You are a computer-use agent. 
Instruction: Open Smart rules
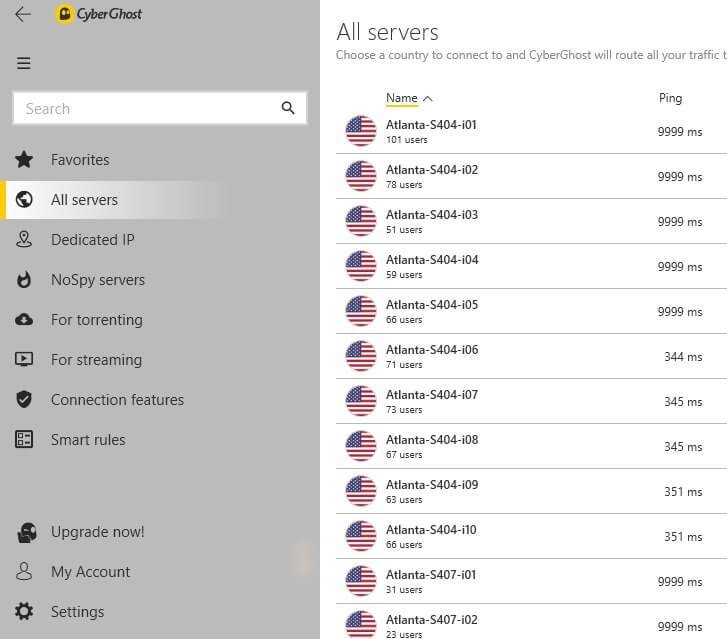88,439
